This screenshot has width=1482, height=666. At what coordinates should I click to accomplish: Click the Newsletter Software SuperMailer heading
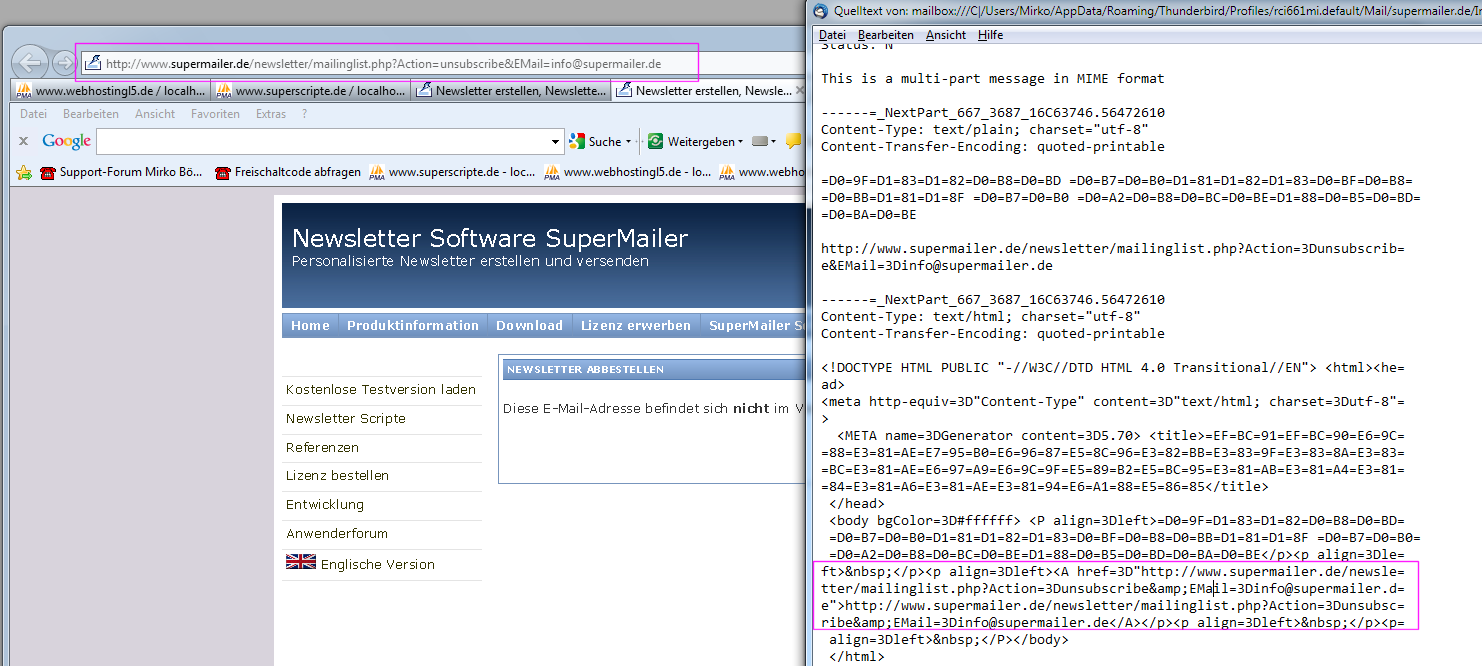[x=490, y=238]
